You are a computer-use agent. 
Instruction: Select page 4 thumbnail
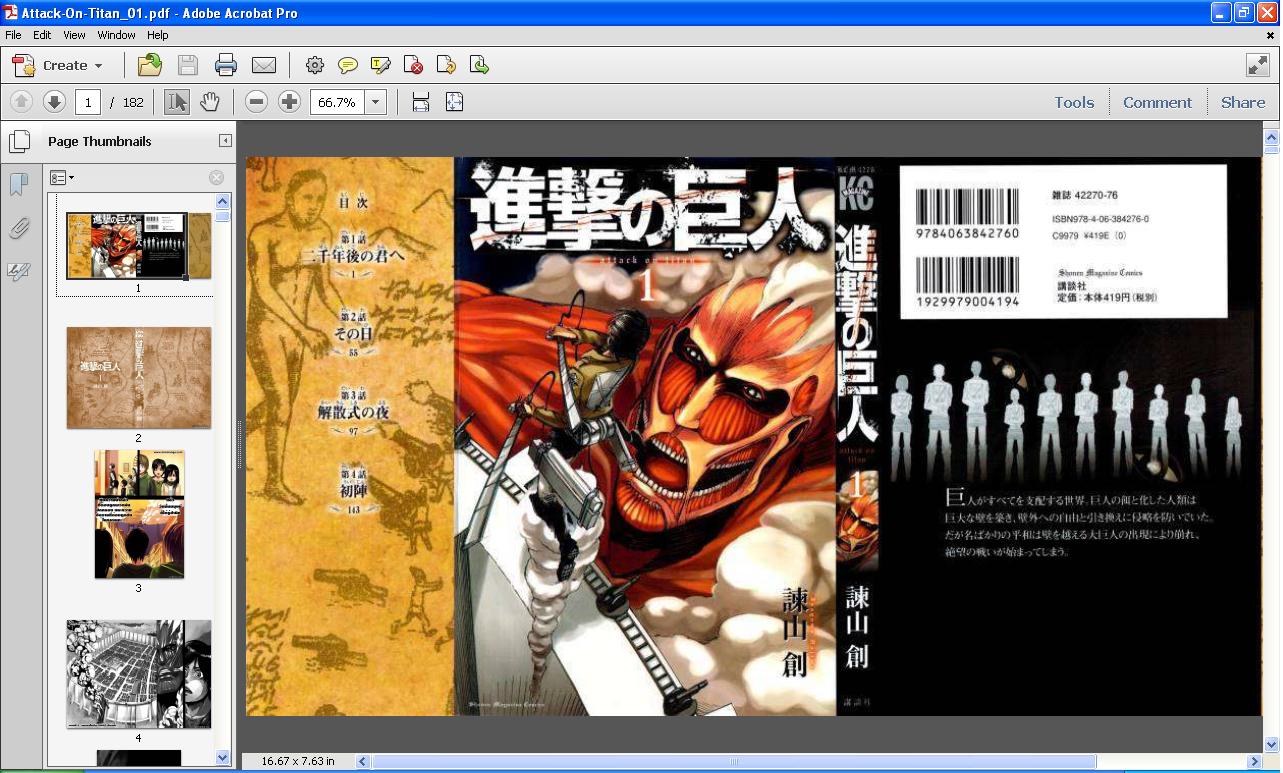tap(139, 674)
